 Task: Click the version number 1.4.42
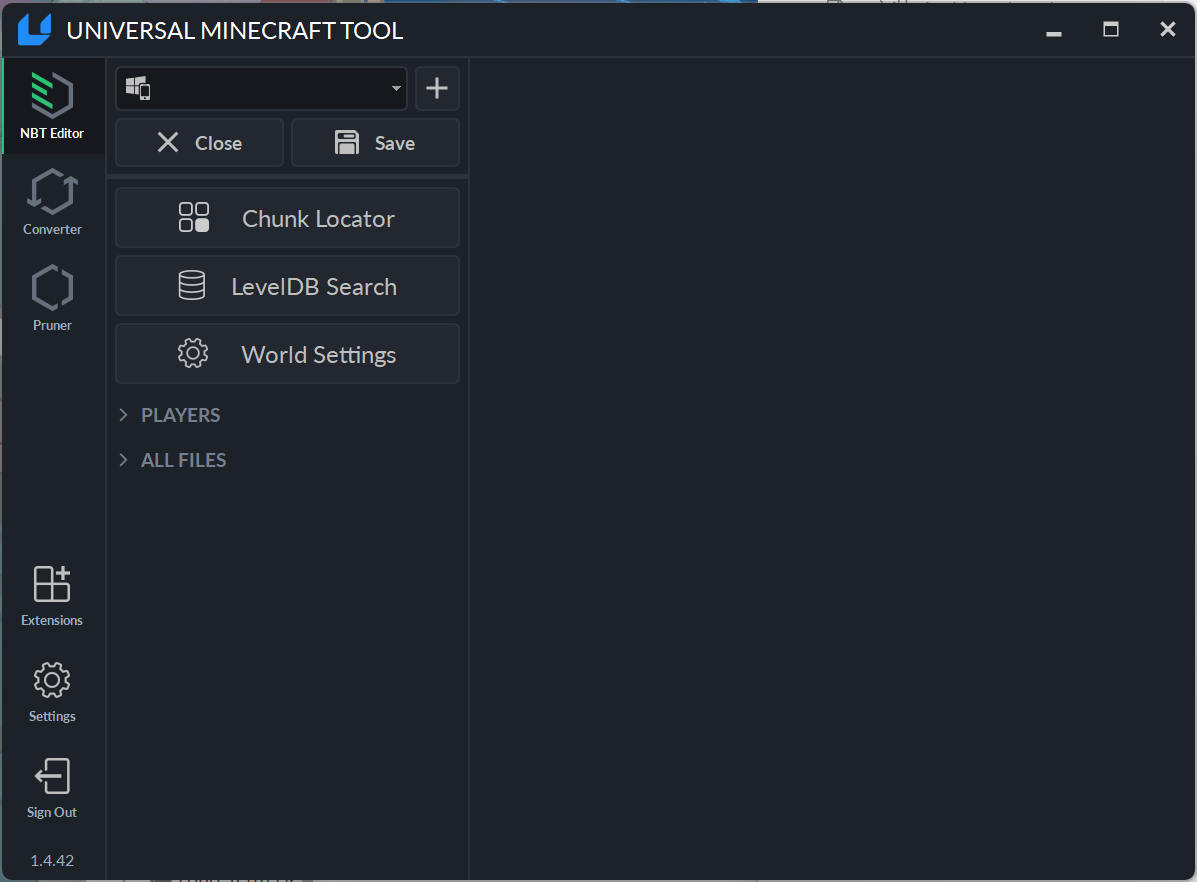pos(52,861)
